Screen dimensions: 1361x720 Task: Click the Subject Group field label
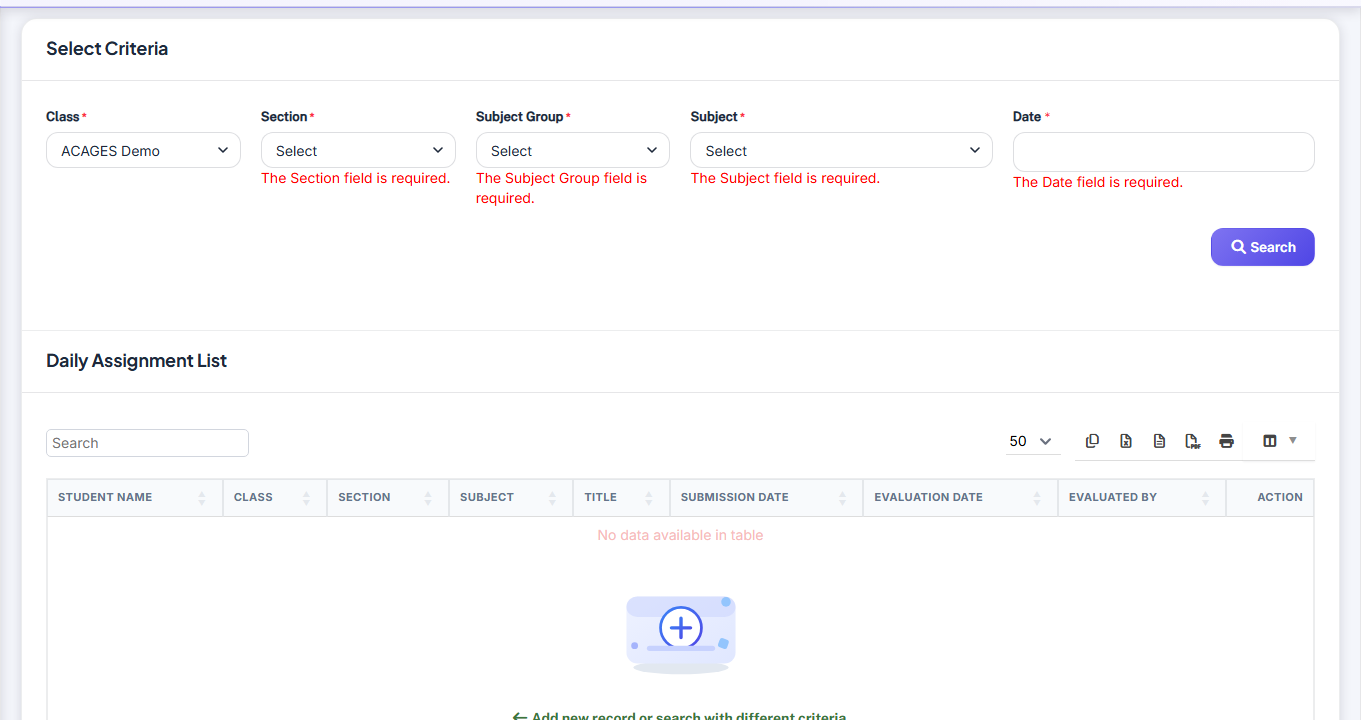[x=520, y=117]
